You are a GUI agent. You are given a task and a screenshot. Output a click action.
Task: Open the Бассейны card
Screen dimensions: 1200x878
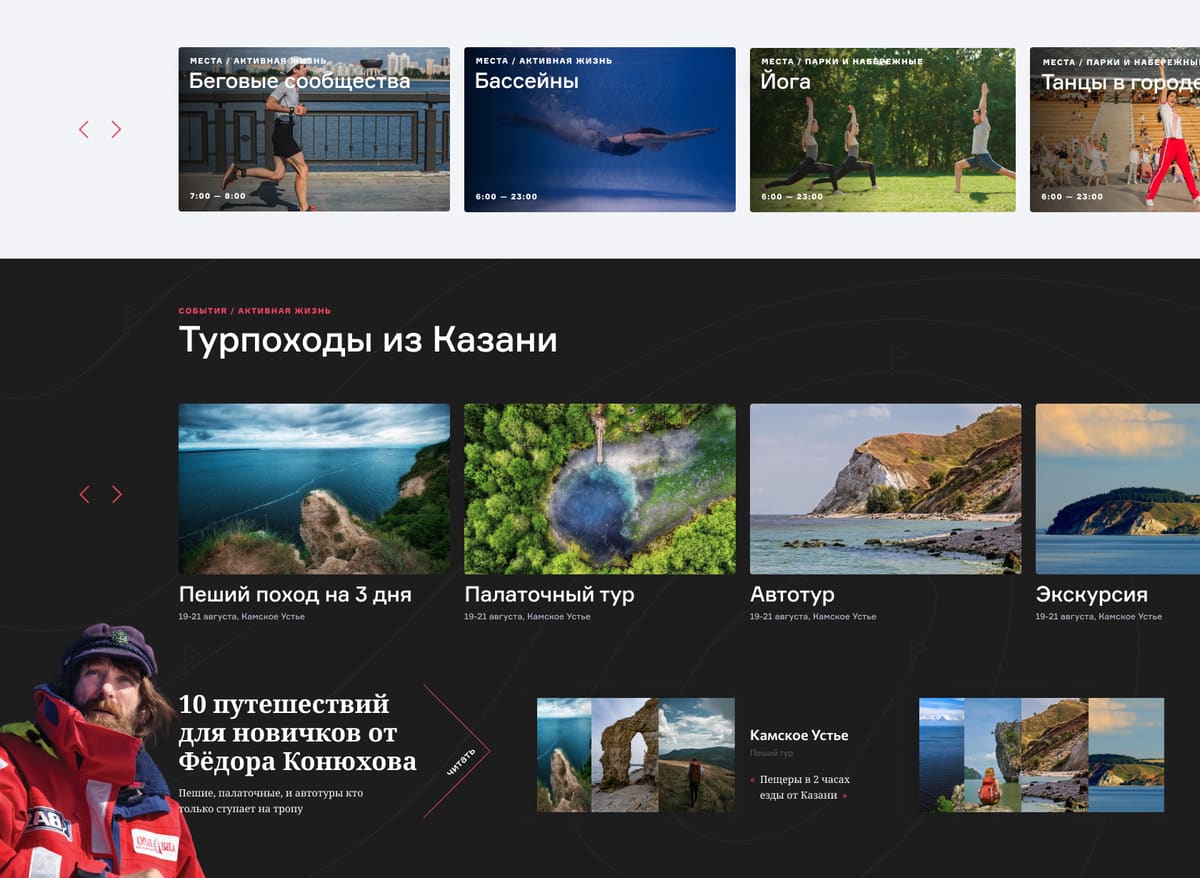(x=600, y=129)
